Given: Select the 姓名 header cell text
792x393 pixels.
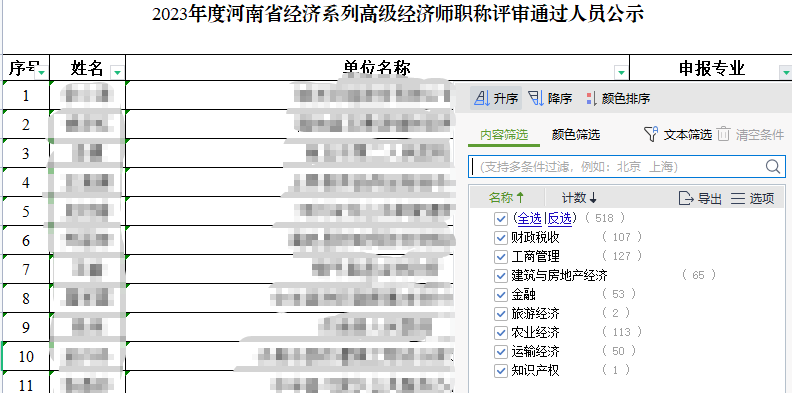Looking at the screenshot, I should coord(87,68).
